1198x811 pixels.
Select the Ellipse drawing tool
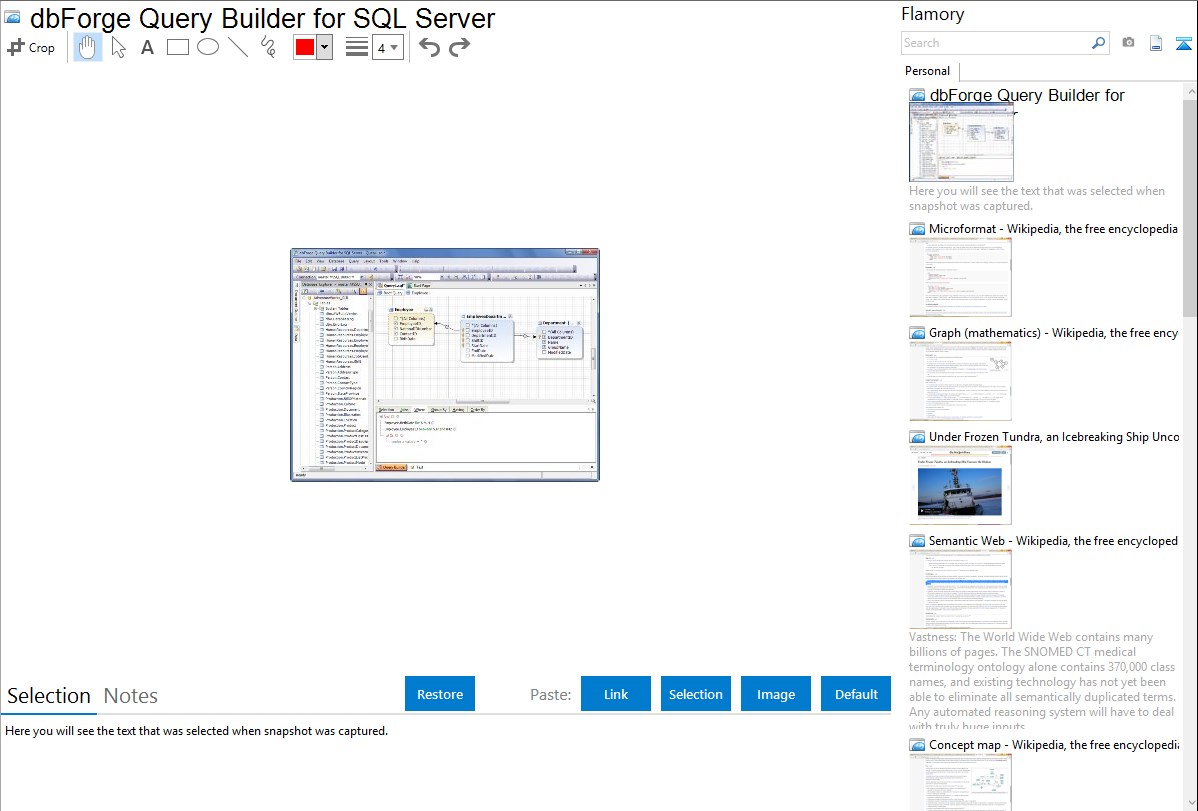(x=208, y=47)
